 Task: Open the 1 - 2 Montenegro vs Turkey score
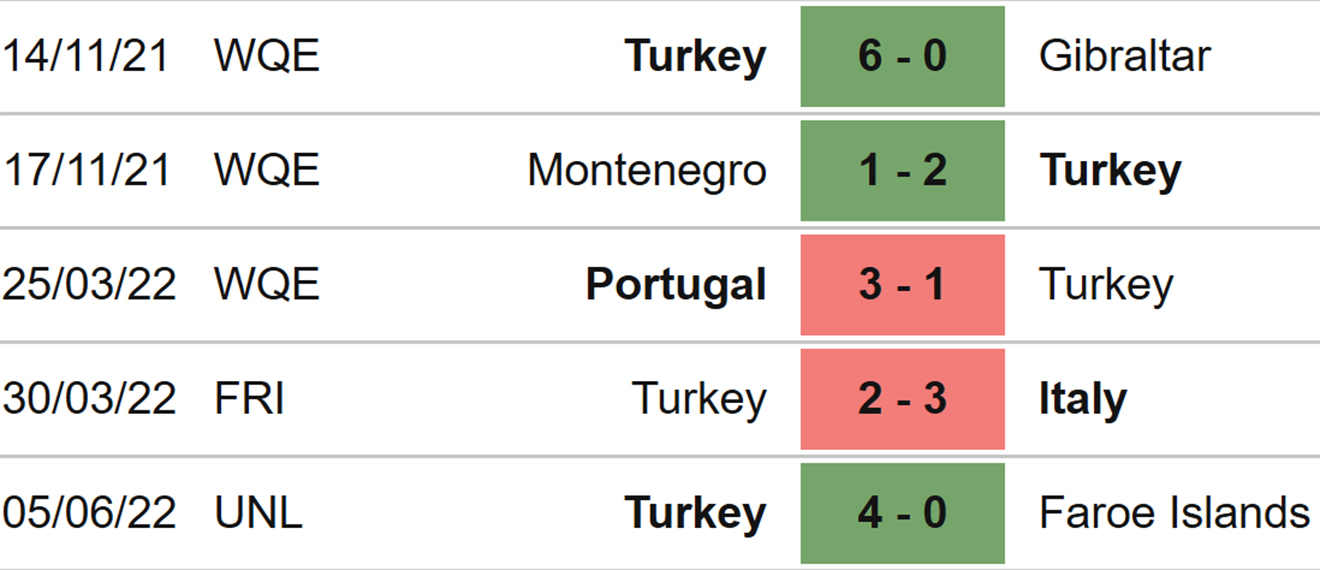point(902,171)
